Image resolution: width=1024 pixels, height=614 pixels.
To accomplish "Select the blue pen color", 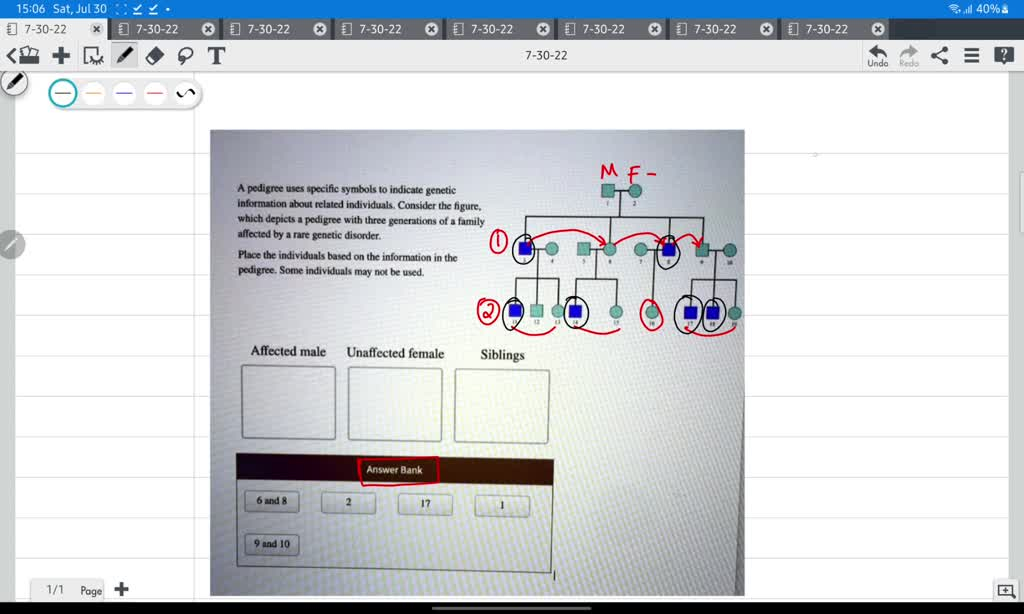I will tap(124, 93).
